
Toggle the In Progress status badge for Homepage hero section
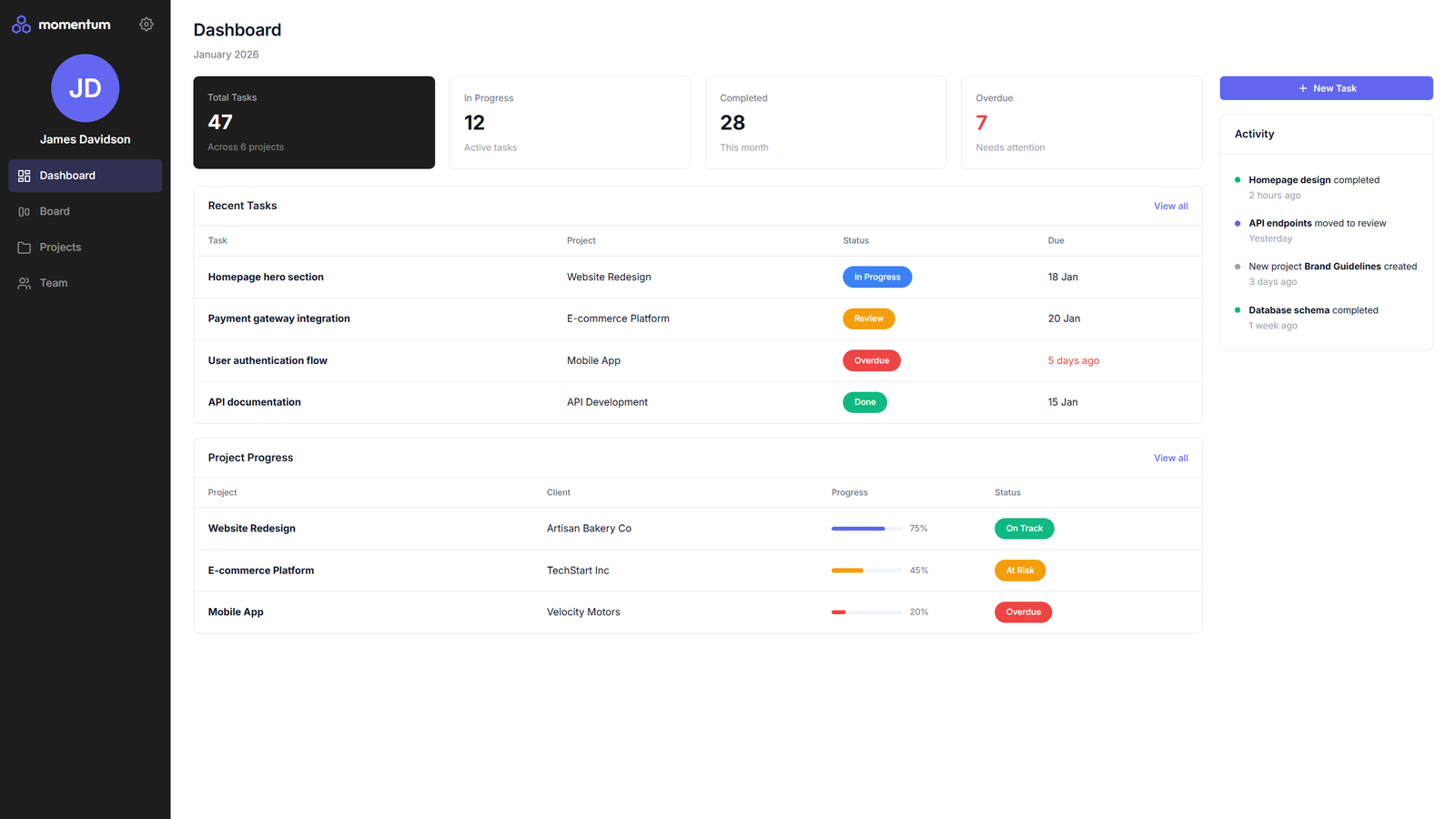(876, 277)
